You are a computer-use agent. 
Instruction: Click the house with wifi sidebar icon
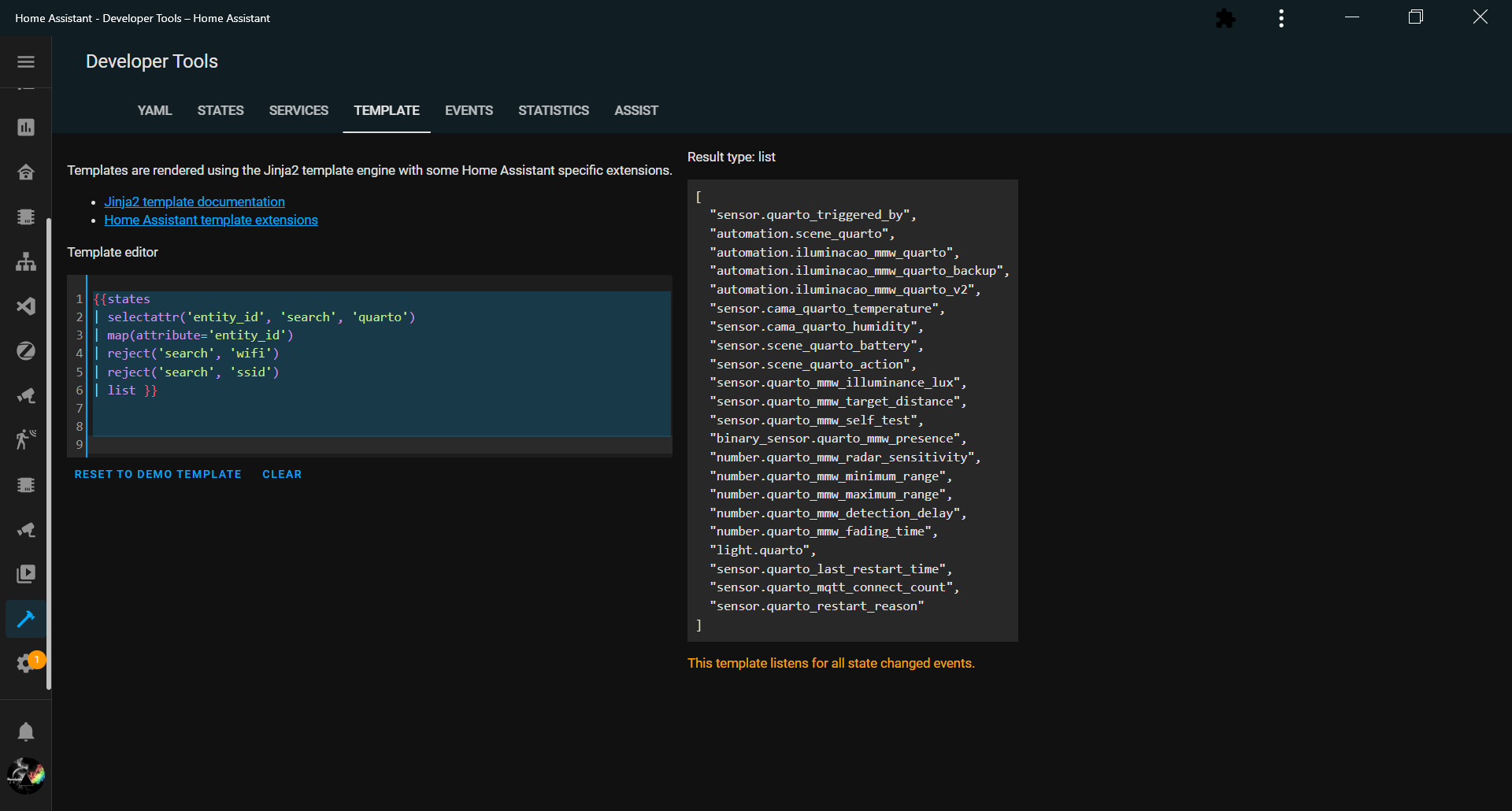(26, 172)
